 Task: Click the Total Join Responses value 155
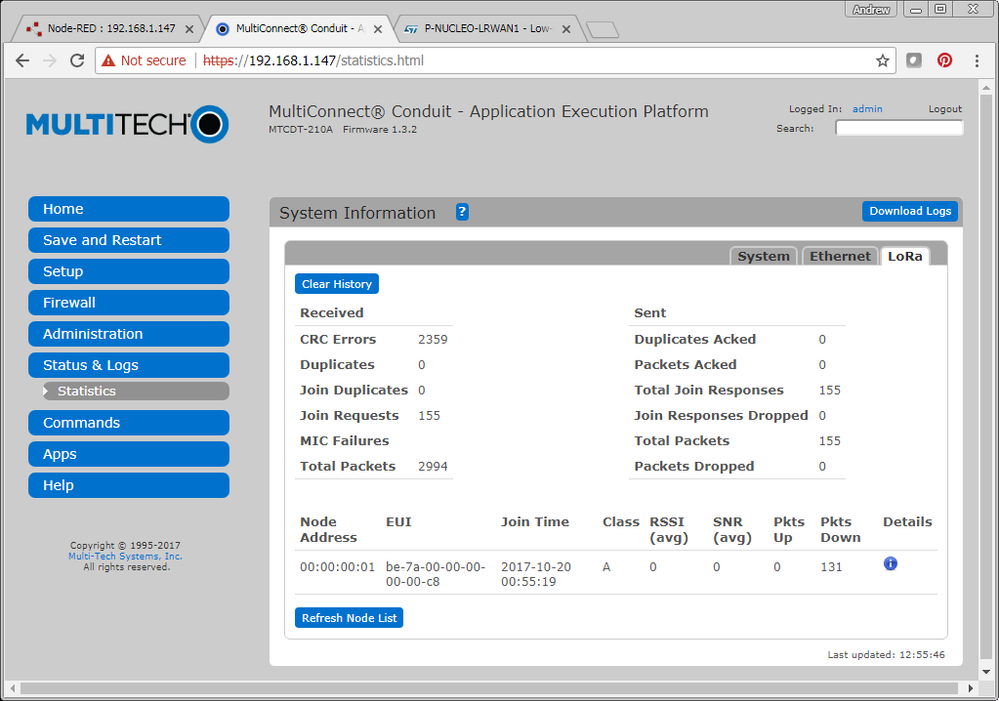[830, 390]
